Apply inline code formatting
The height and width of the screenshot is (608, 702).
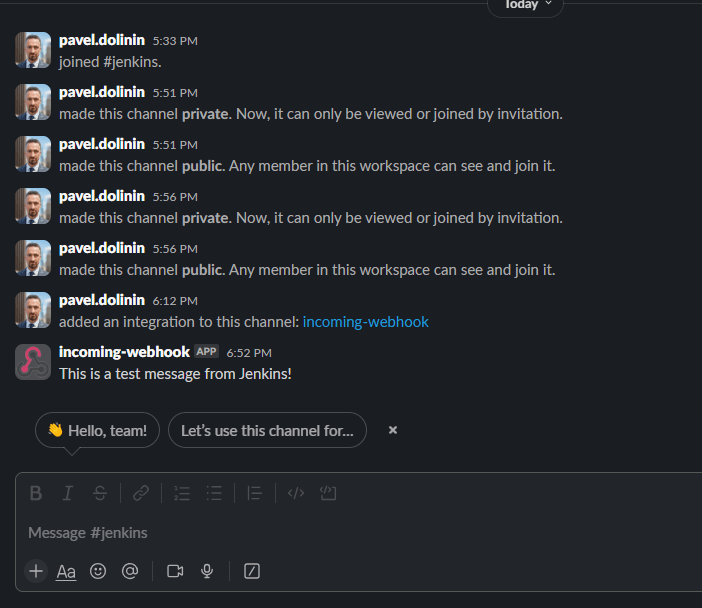point(296,493)
